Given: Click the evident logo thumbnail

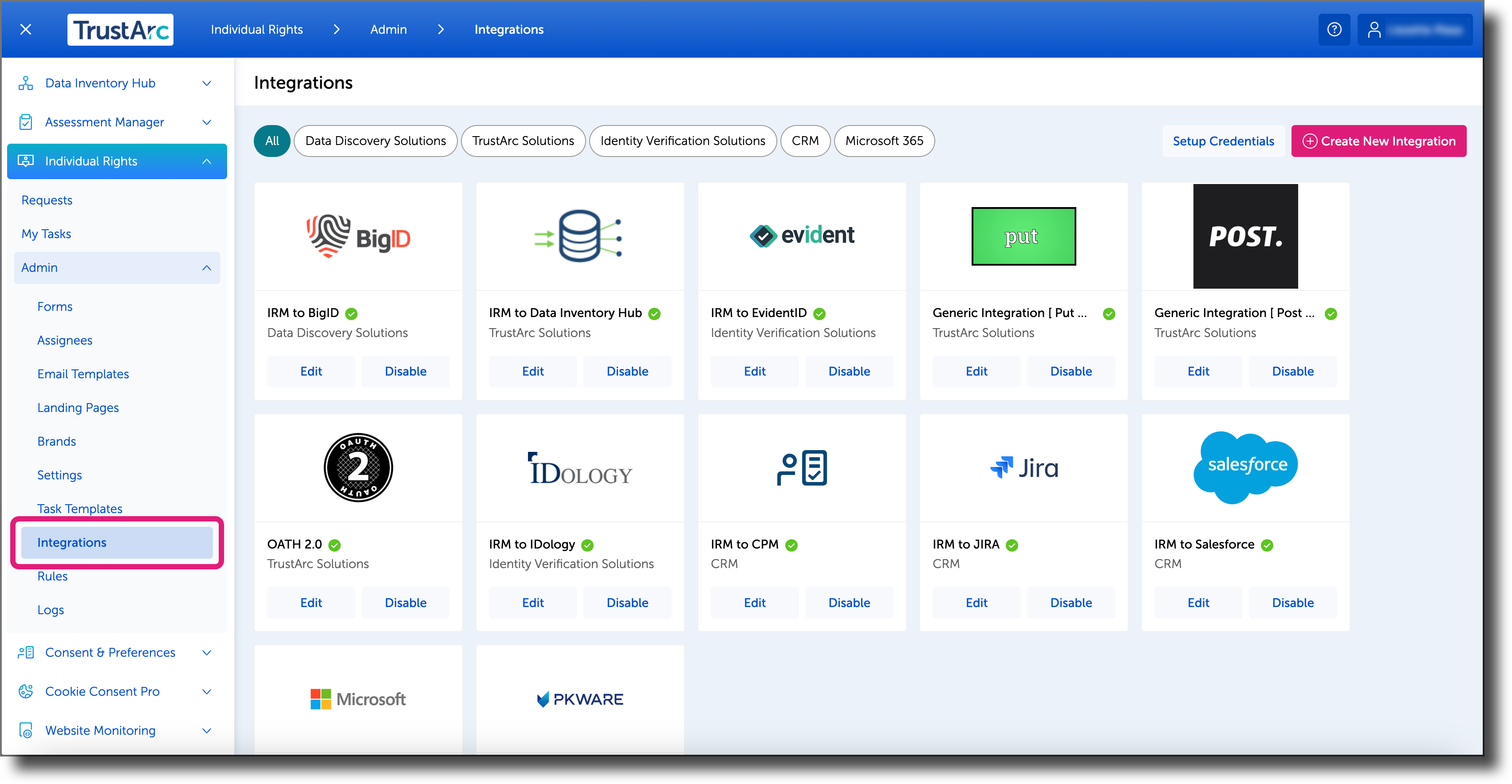Looking at the screenshot, I should pos(802,235).
